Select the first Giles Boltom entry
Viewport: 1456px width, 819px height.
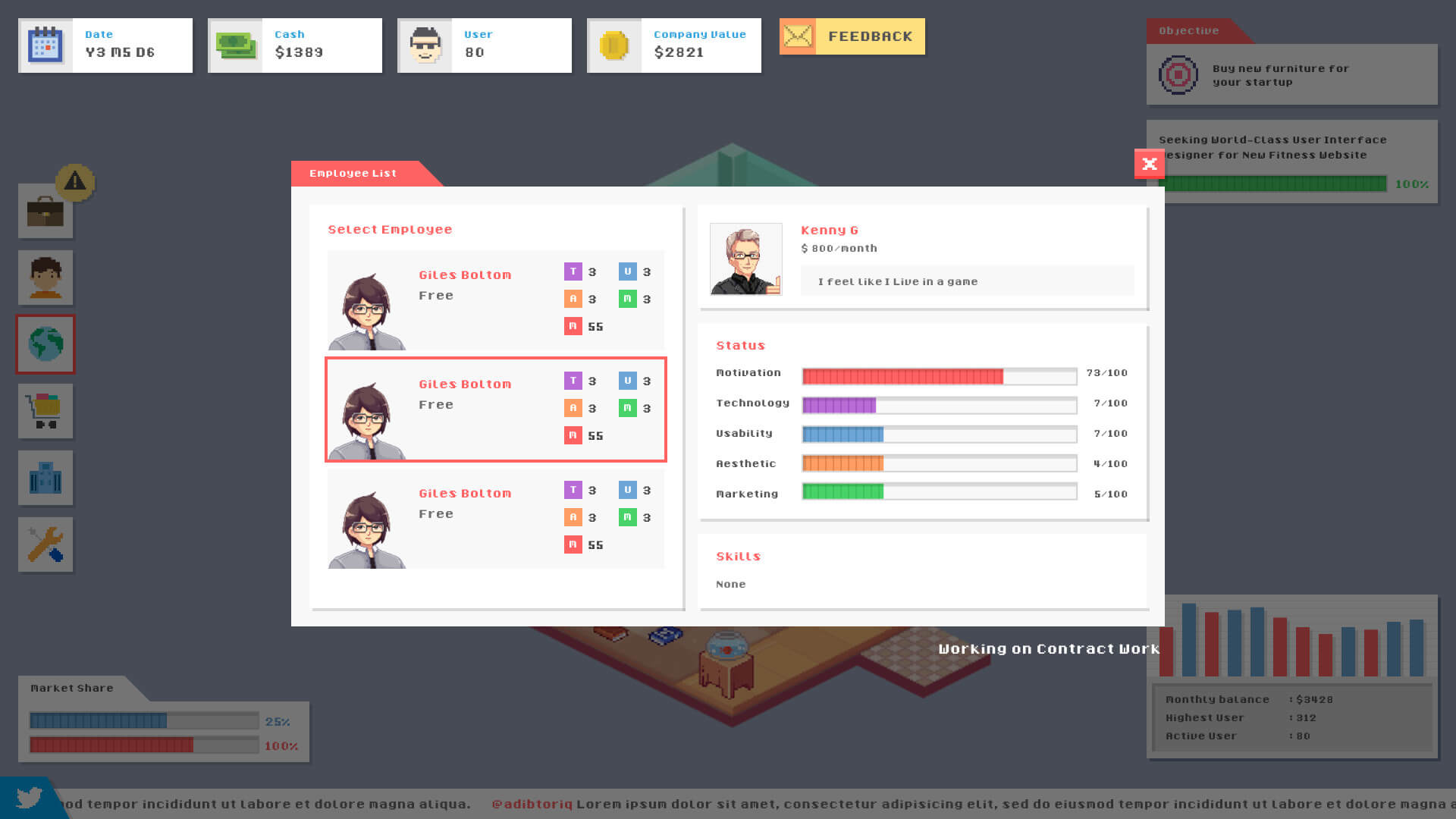click(x=496, y=300)
